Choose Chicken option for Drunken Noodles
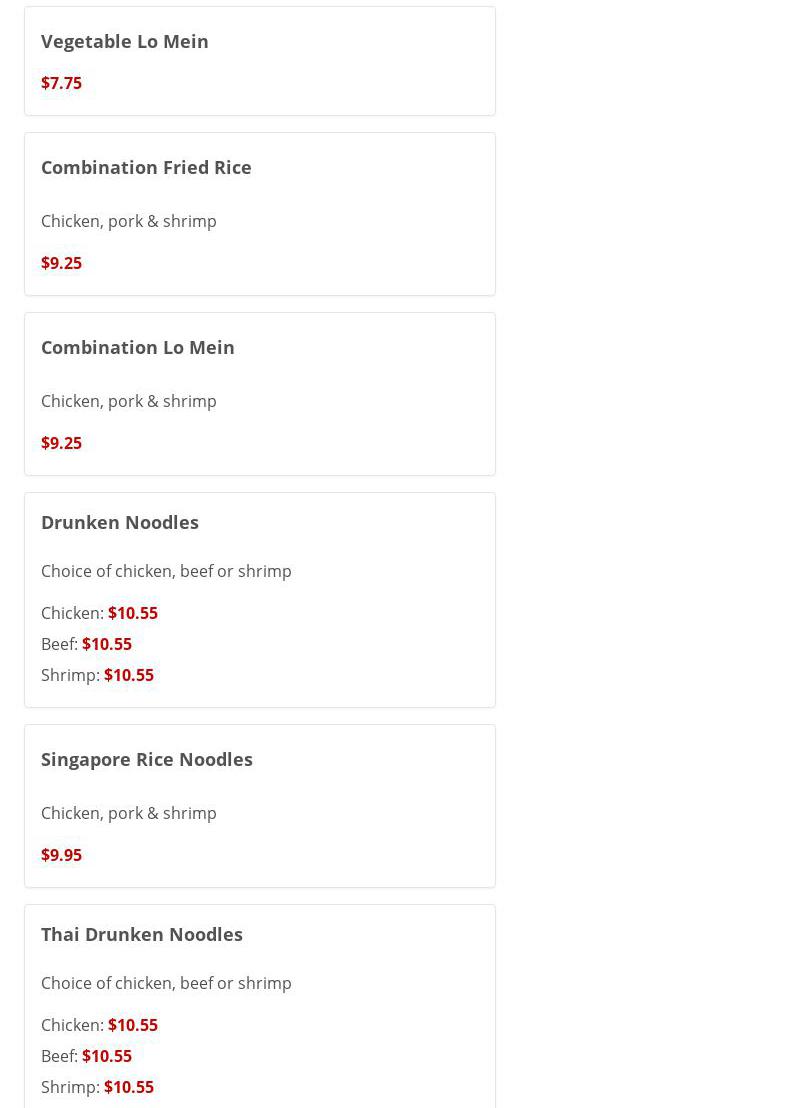Image resolution: width=785 pixels, height=1108 pixels. pyautogui.click(x=99, y=613)
